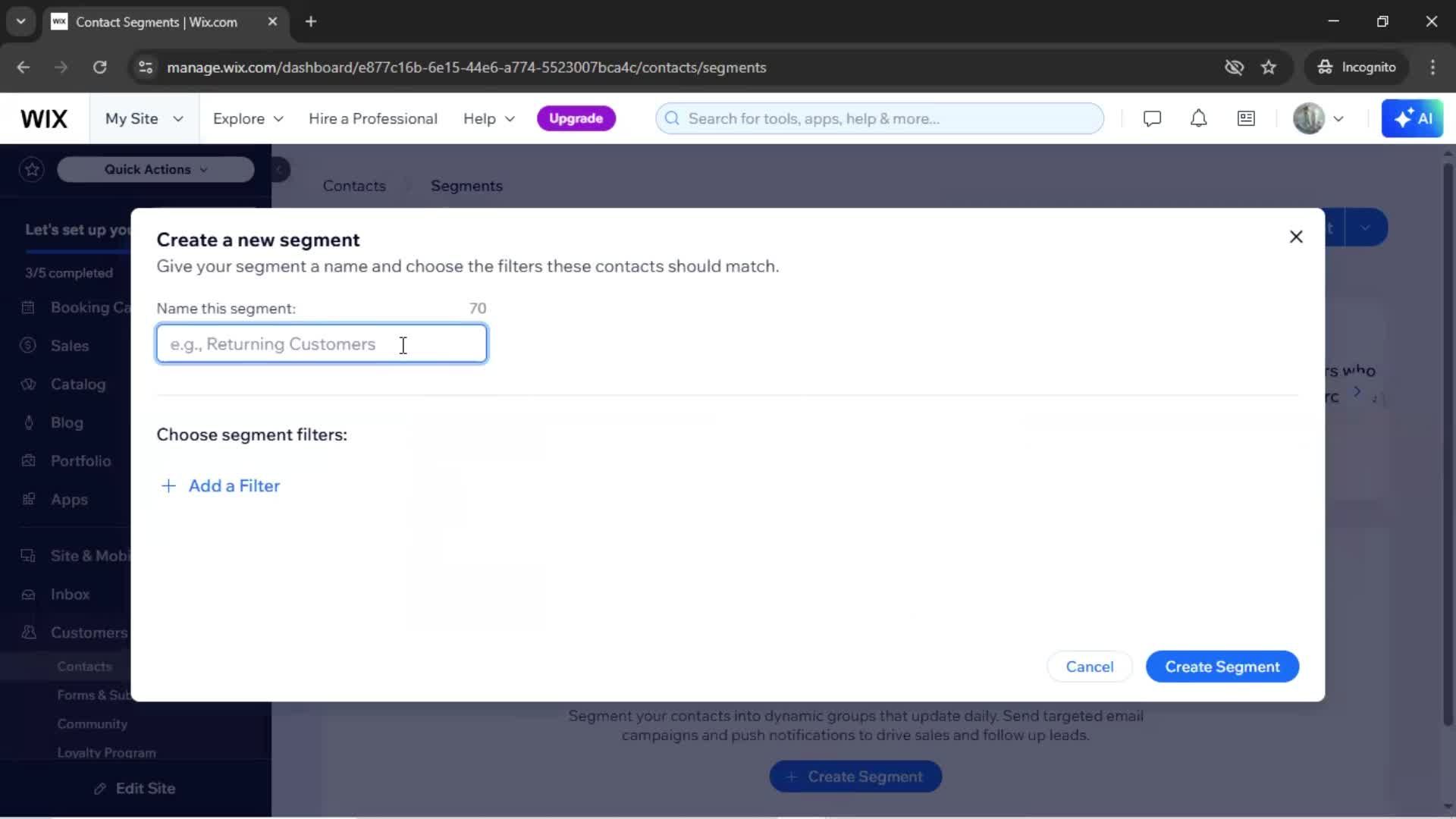Select Loyalty Program sidebar item
Image resolution: width=1456 pixels, height=819 pixels.
[x=106, y=753]
